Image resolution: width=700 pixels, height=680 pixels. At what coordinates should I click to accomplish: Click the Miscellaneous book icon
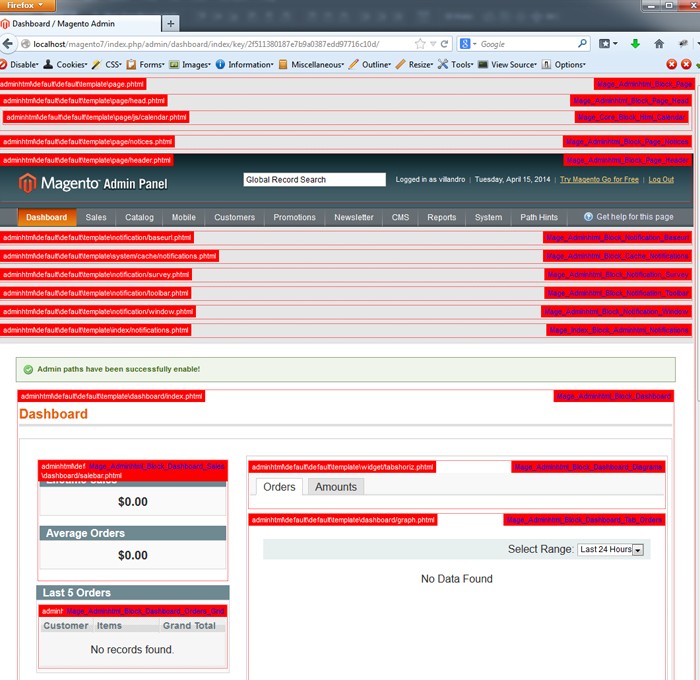283,64
